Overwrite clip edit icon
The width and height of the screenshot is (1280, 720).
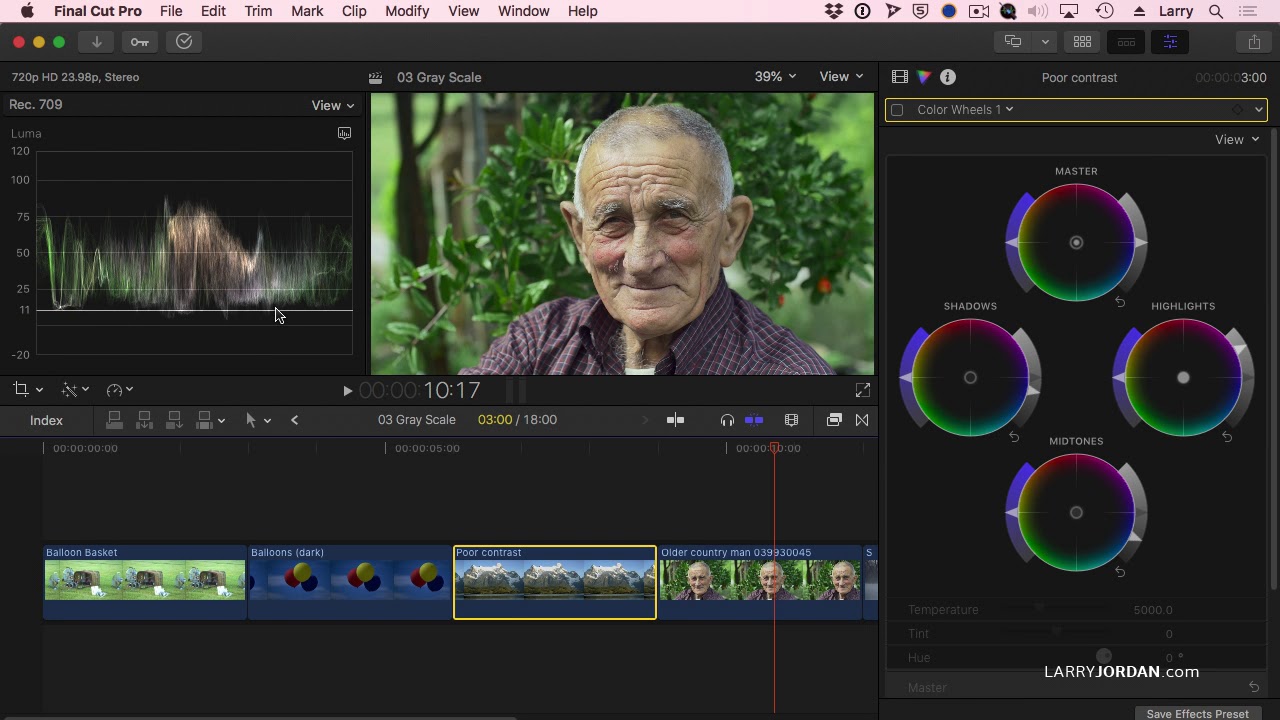(205, 420)
